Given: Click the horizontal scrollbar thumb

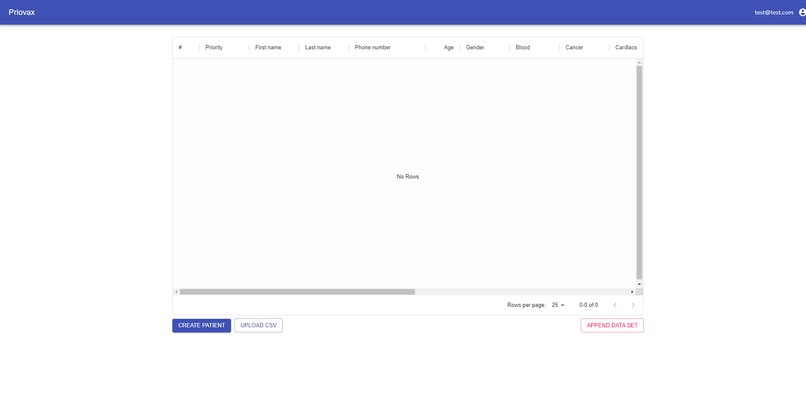Looking at the screenshot, I should click(x=297, y=292).
